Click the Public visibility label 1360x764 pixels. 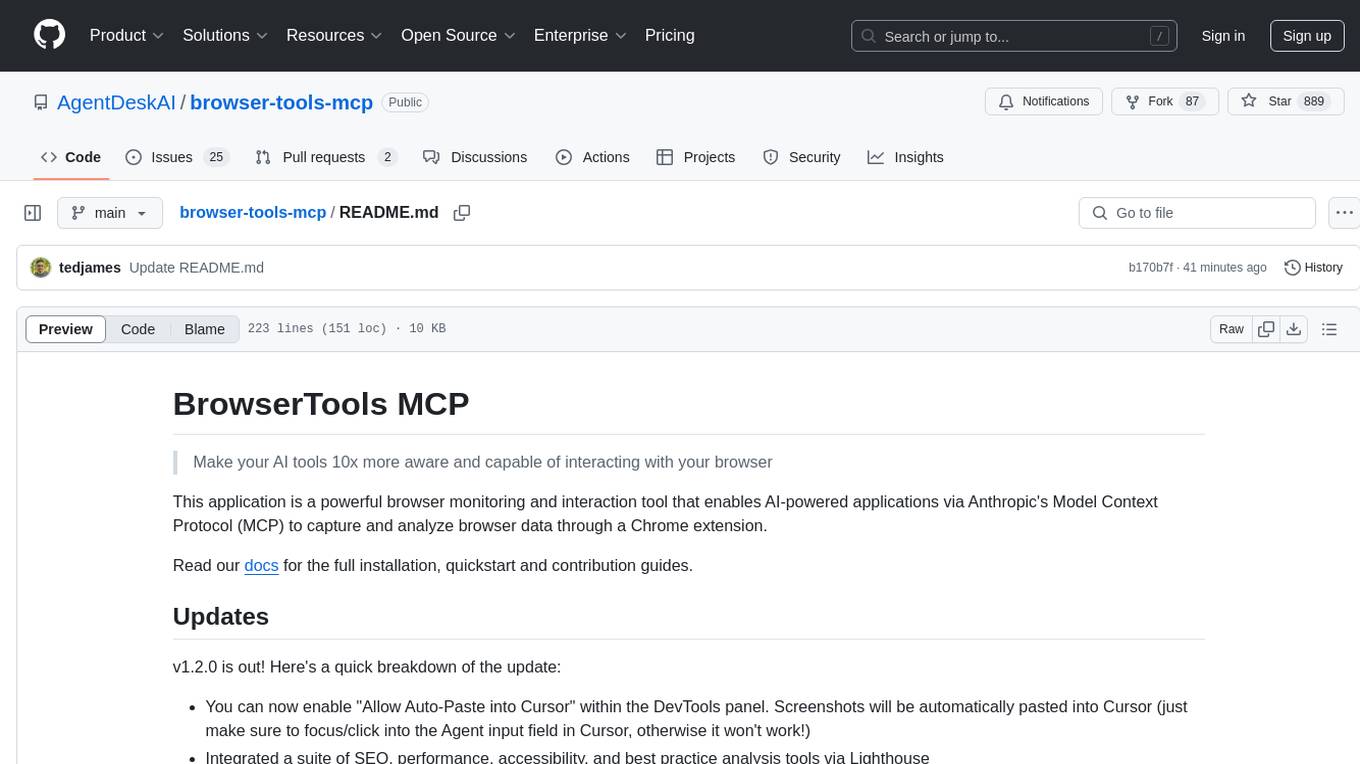pyautogui.click(x=405, y=102)
